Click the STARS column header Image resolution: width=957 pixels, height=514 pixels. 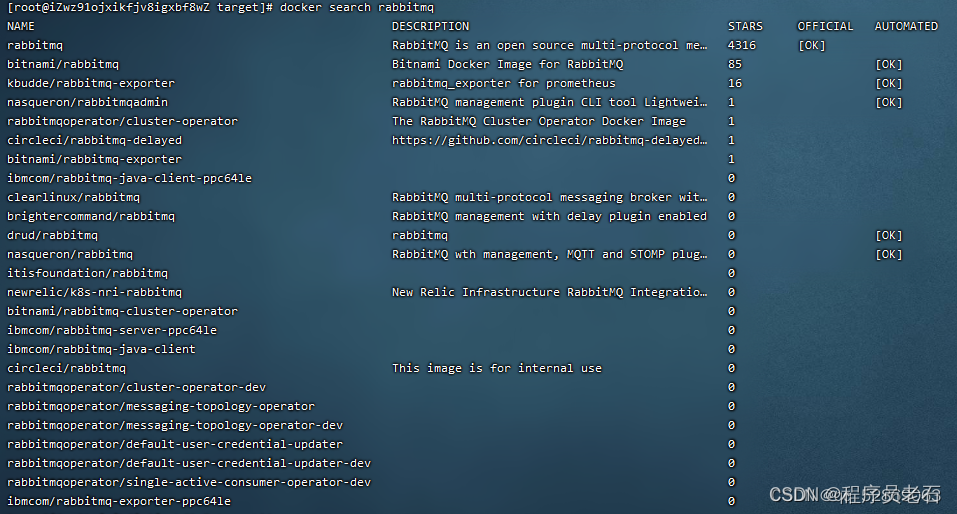(x=745, y=26)
